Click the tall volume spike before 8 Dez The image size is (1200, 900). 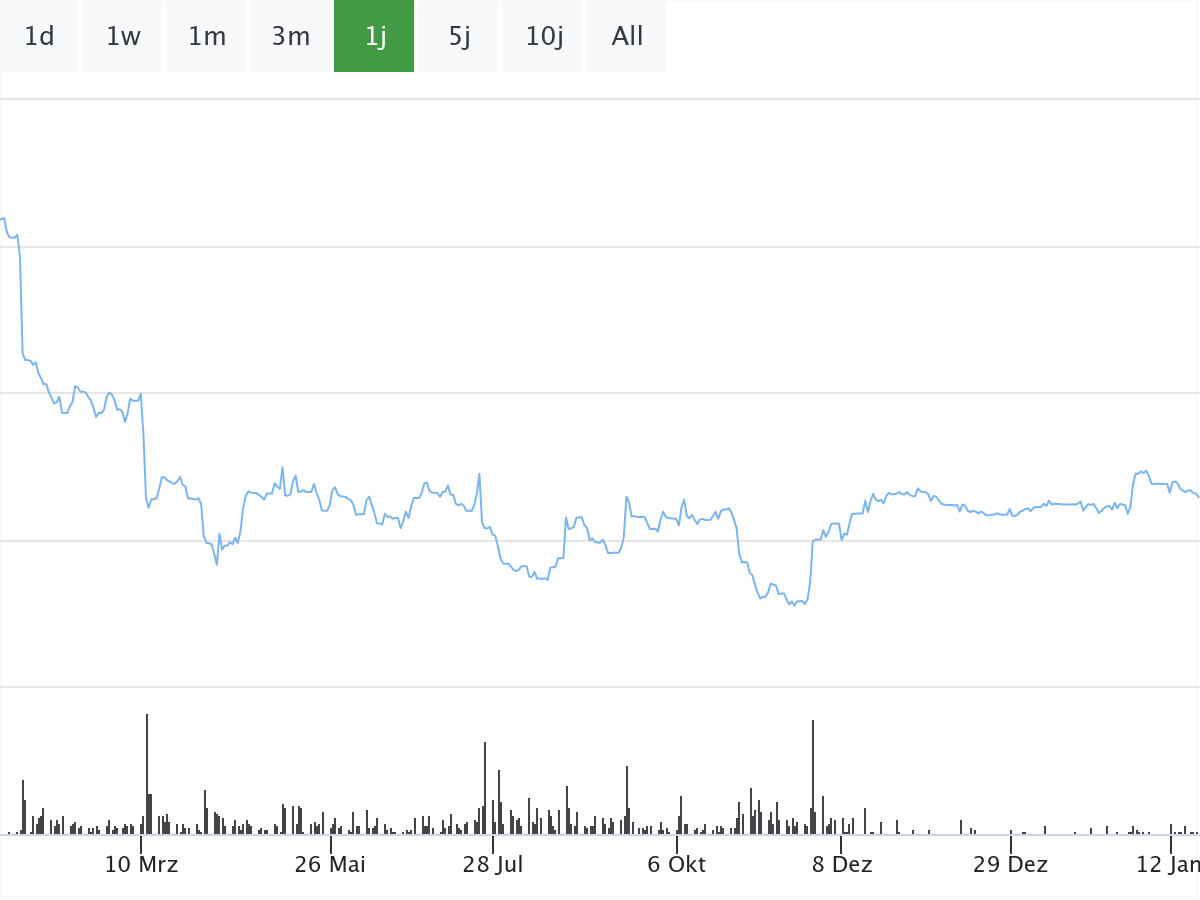tap(813, 776)
